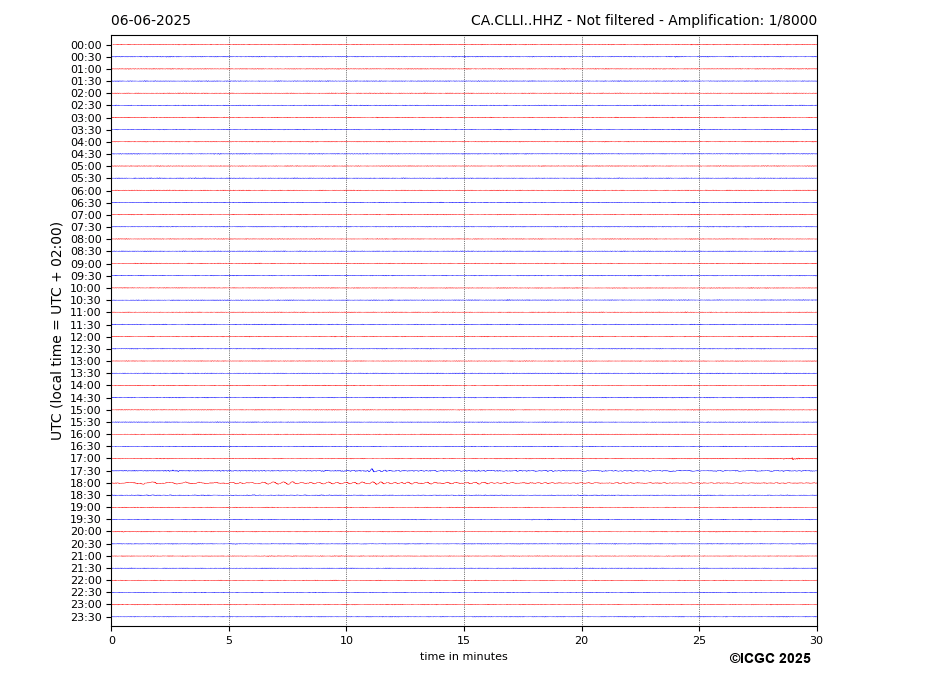Click the 18:30 time row label
Viewport: 927px width, 696px height.
(x=86, y=496)
